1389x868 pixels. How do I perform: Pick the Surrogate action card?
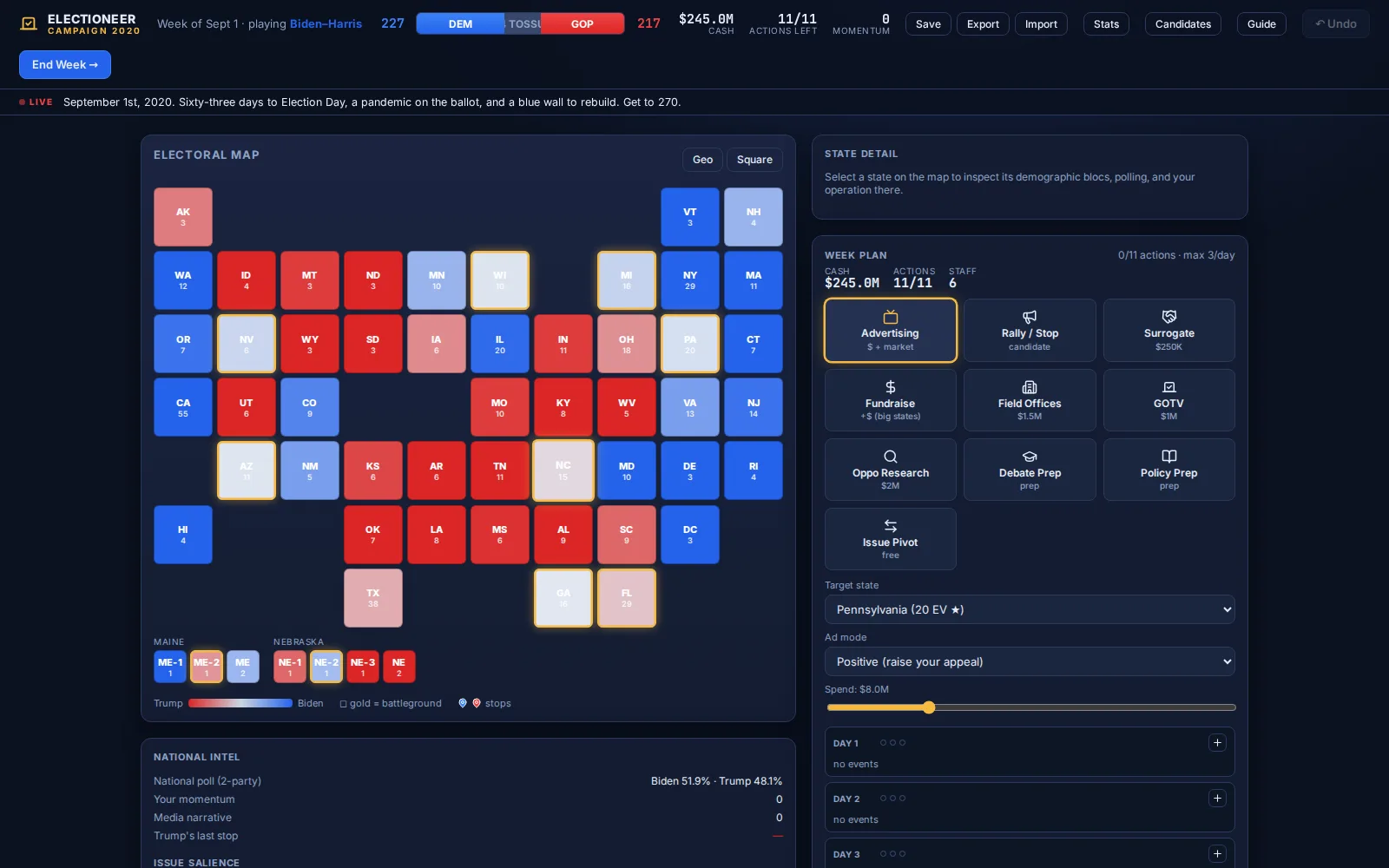point(1168,331)
